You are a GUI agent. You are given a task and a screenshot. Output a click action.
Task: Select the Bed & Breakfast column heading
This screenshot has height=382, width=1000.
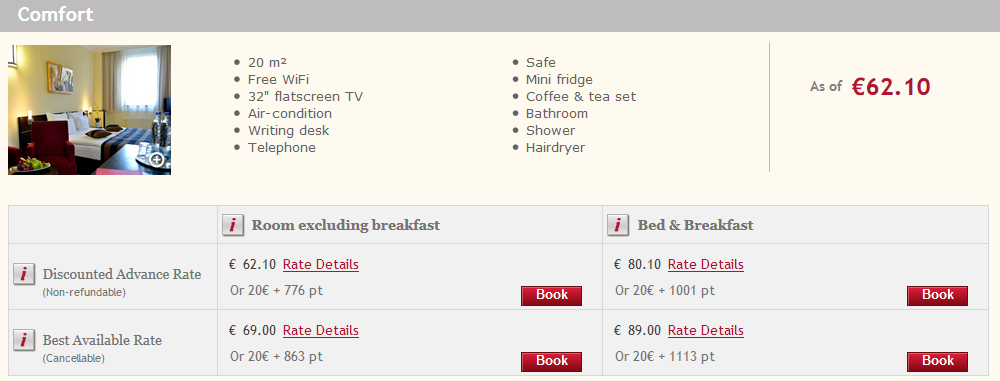(x=695, y=225)
